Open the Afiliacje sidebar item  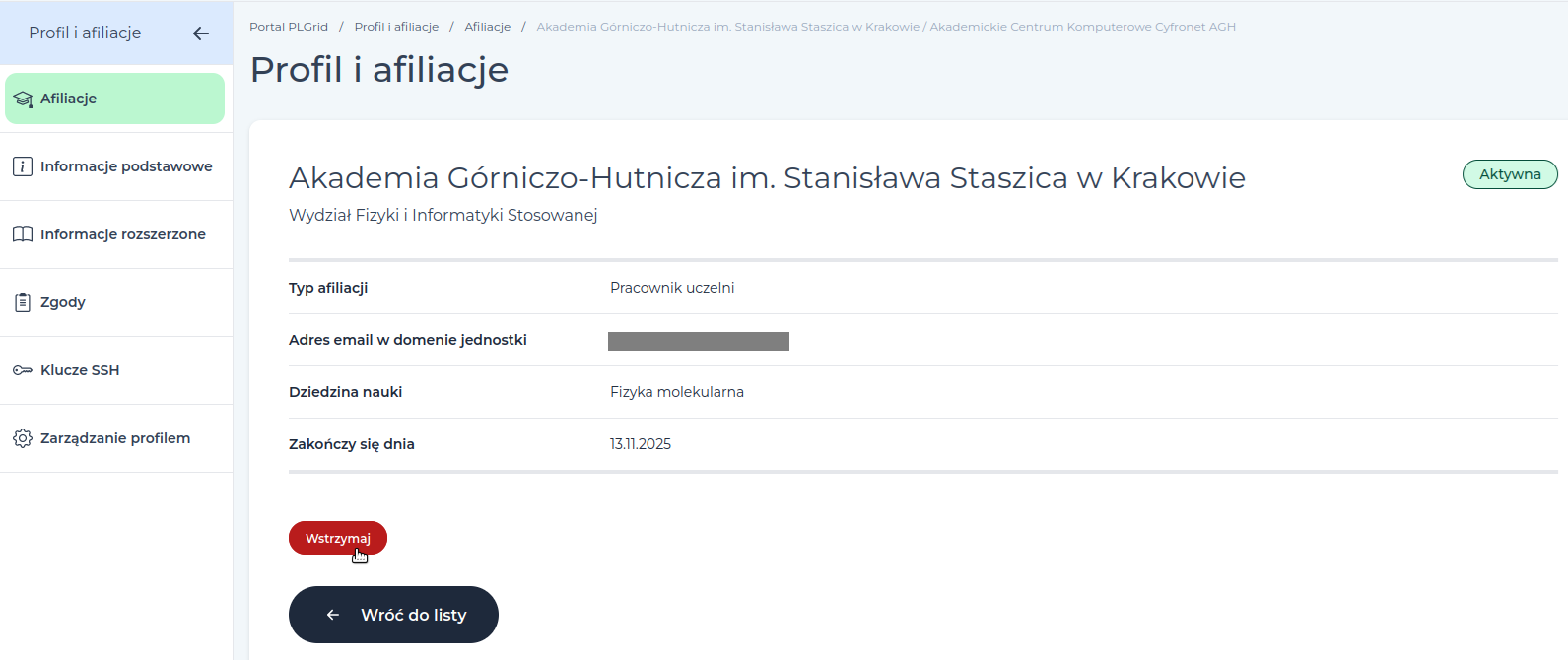click(x=115, y=99)
